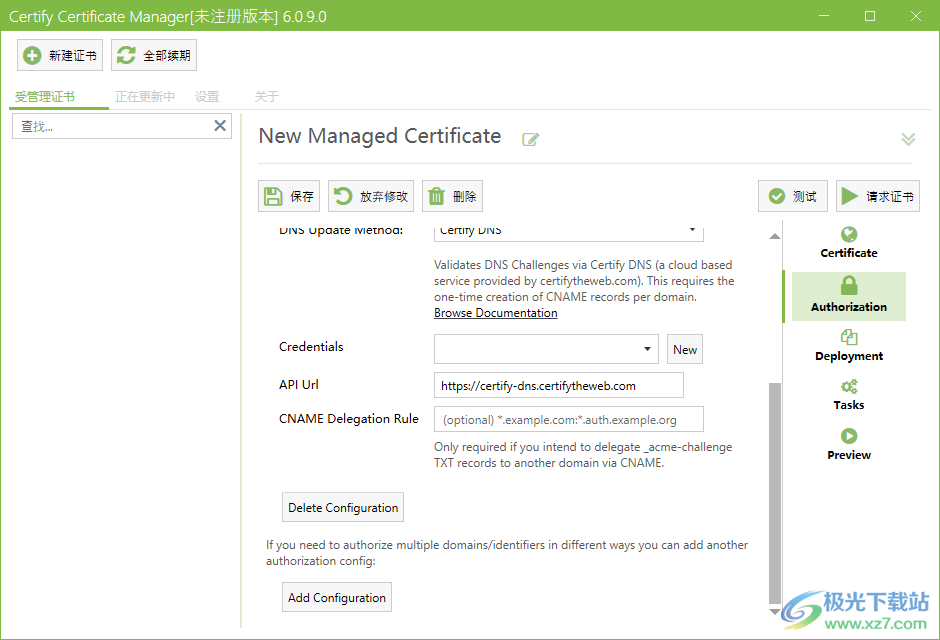Click the 保存 save button
Viewport: 940px width, 640px height.
pos(289,196)
